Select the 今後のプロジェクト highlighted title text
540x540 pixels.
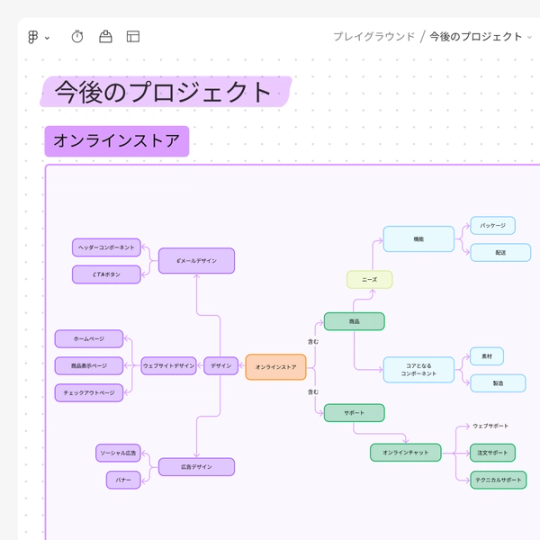[x=163, y=92]
